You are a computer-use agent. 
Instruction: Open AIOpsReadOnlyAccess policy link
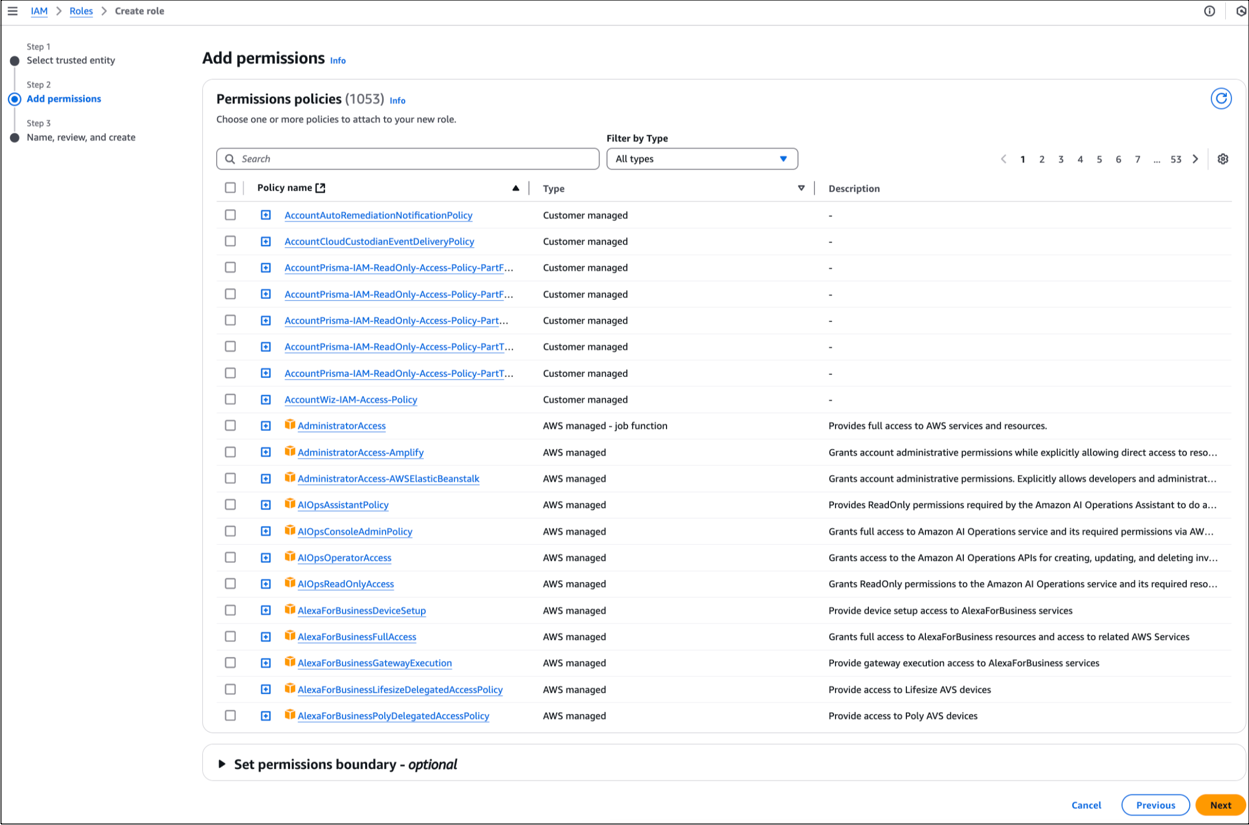tap(345, 584)
